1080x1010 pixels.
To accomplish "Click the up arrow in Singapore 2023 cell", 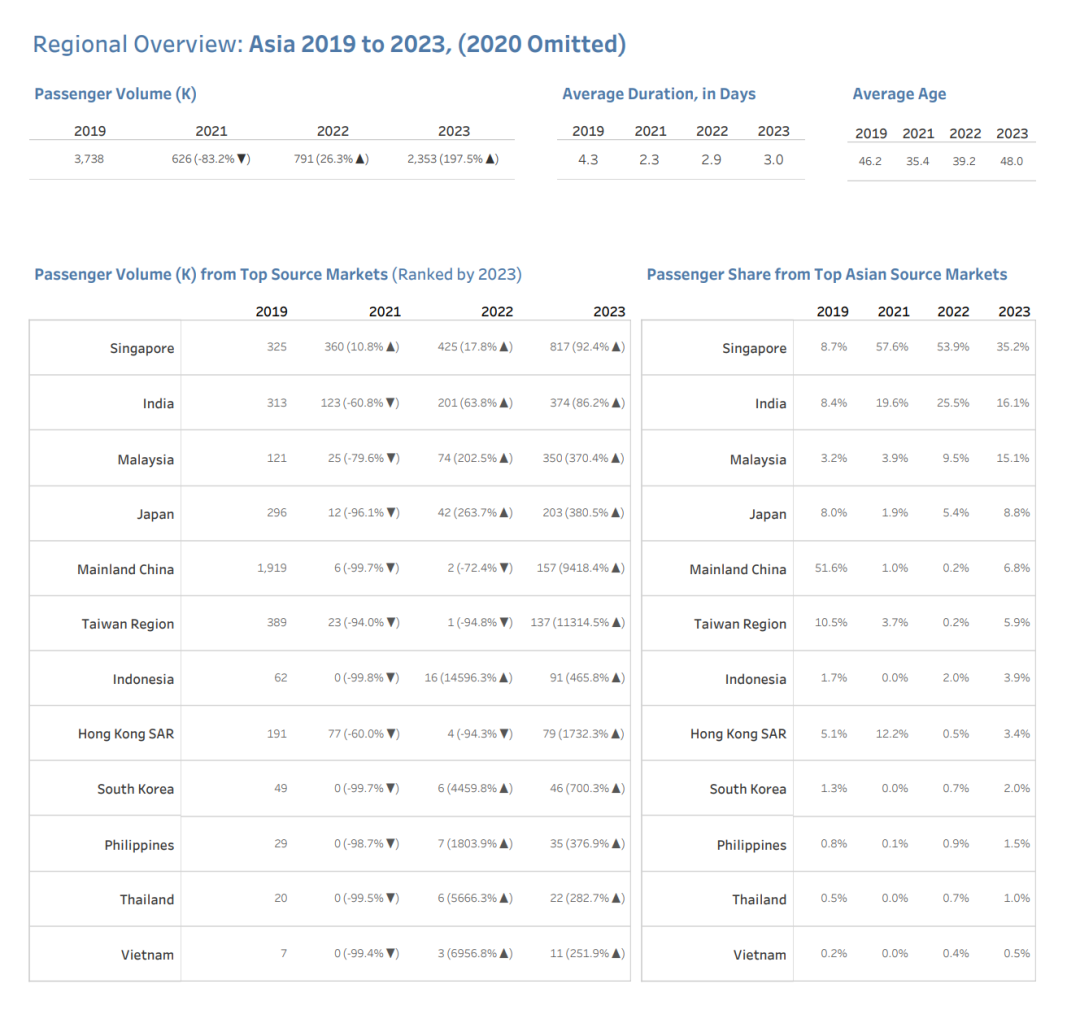I will 617,347.
